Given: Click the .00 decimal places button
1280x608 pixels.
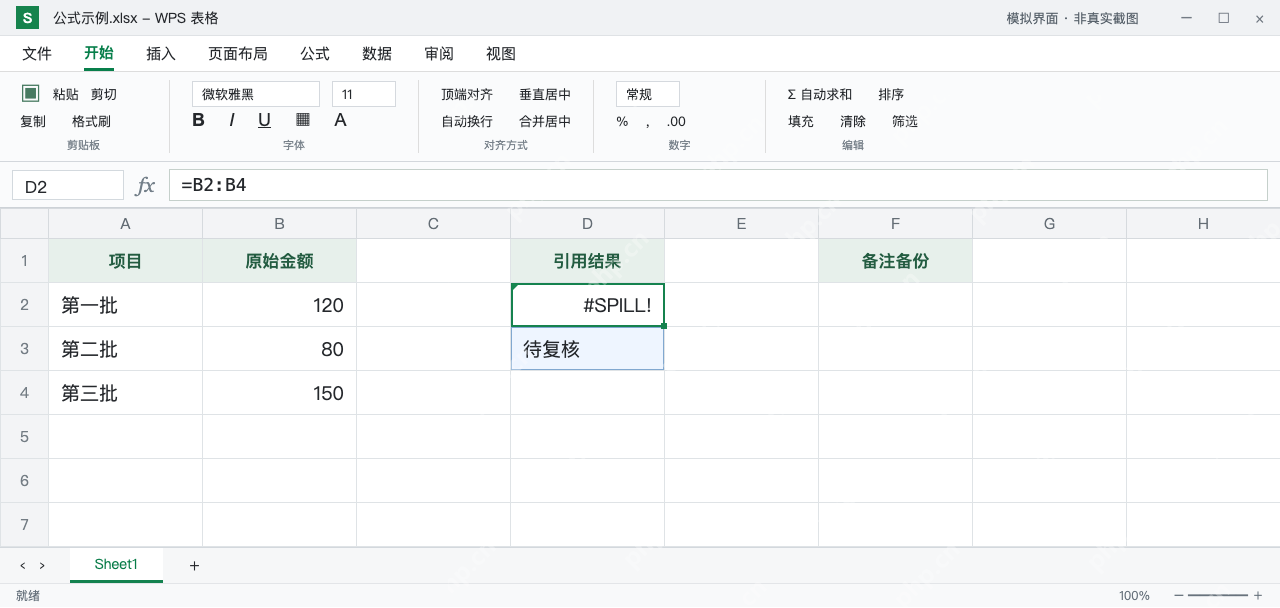Looking at the screenshot, I should 676,121.
